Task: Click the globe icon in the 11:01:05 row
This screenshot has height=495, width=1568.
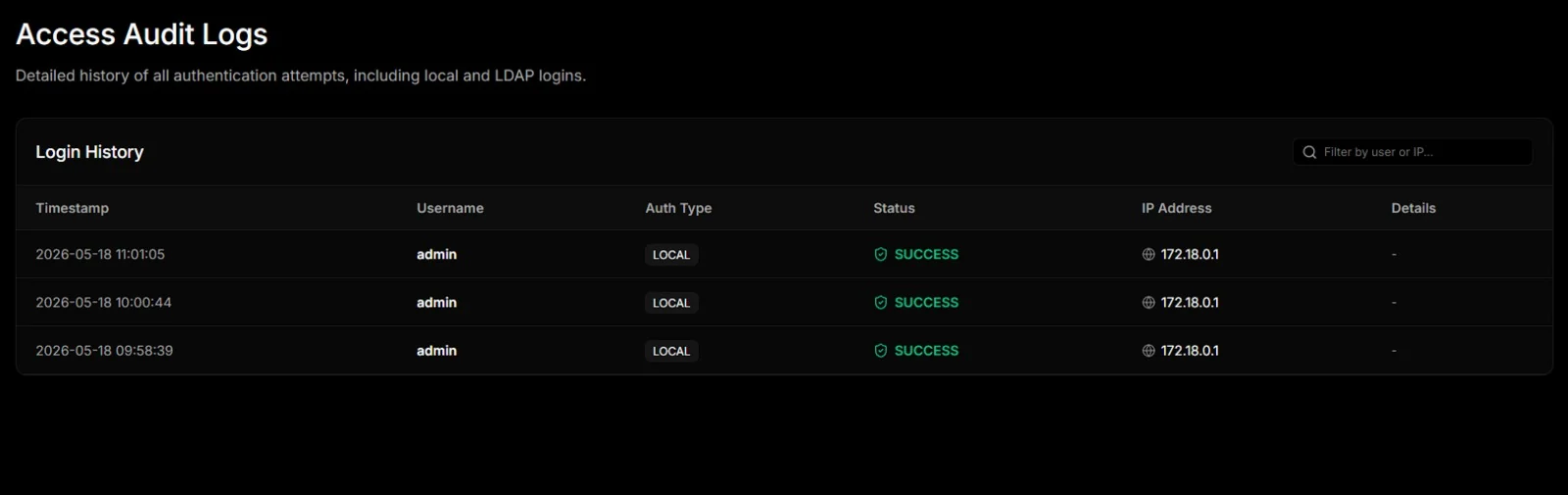Action: pos(1149,255)
